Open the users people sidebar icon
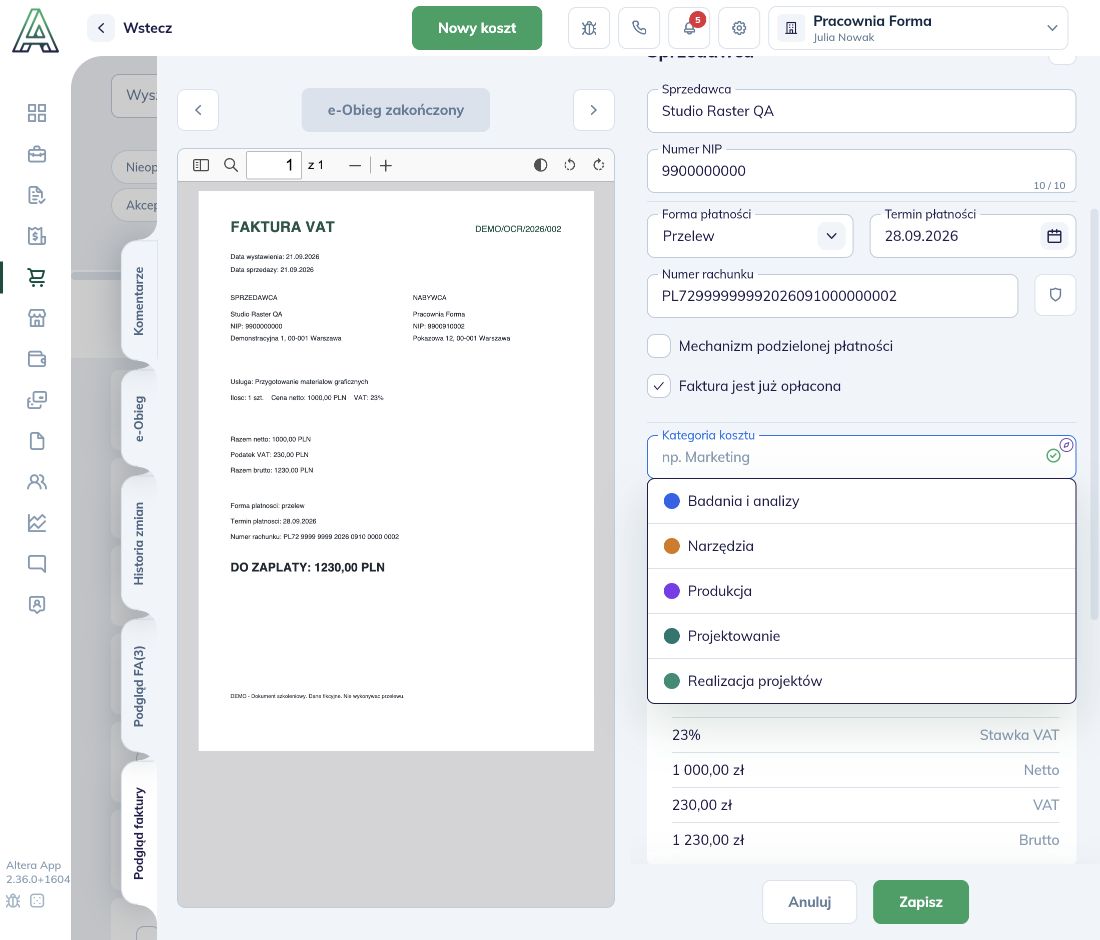 pos(36,482)
